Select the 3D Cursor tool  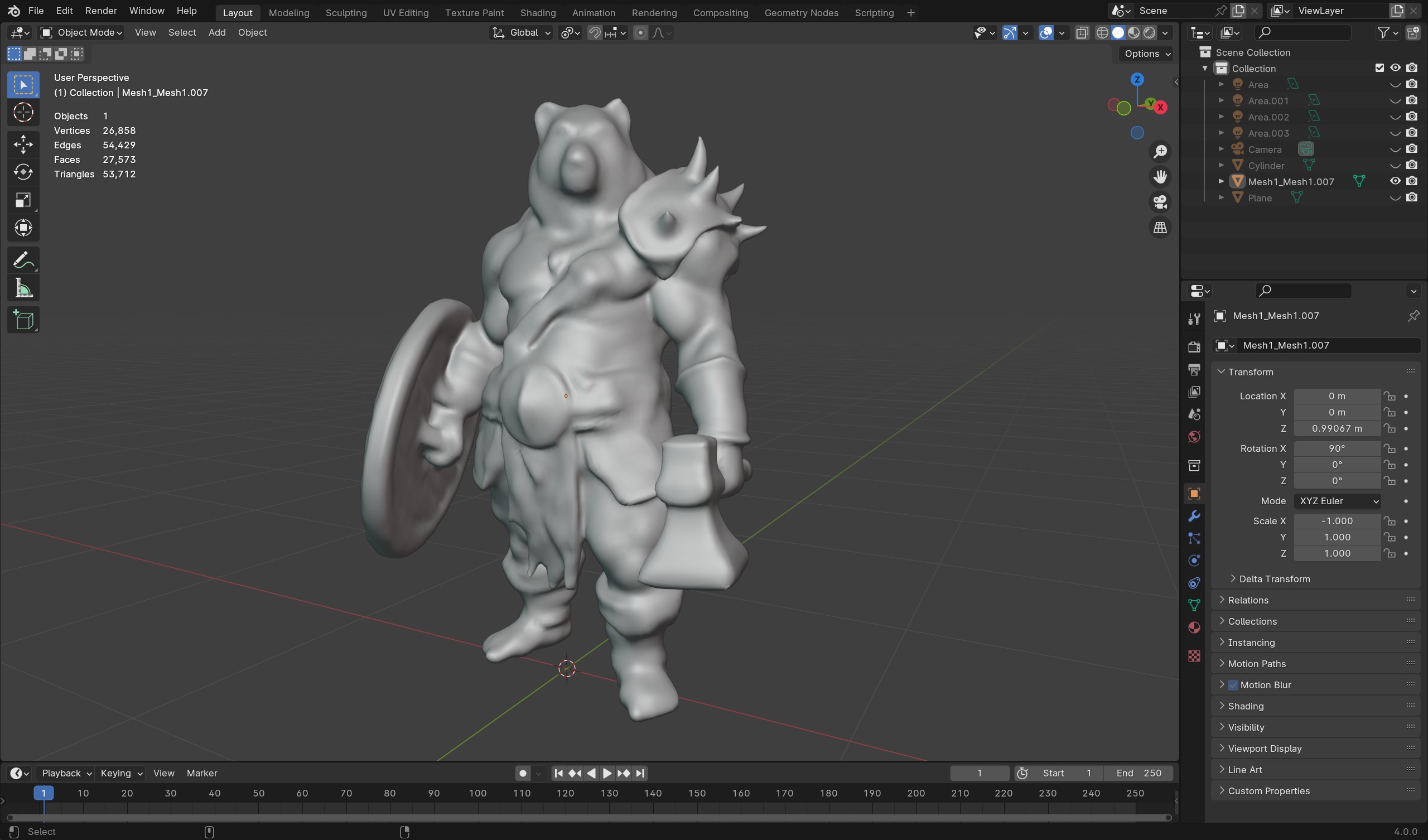[x=23, y=113]
